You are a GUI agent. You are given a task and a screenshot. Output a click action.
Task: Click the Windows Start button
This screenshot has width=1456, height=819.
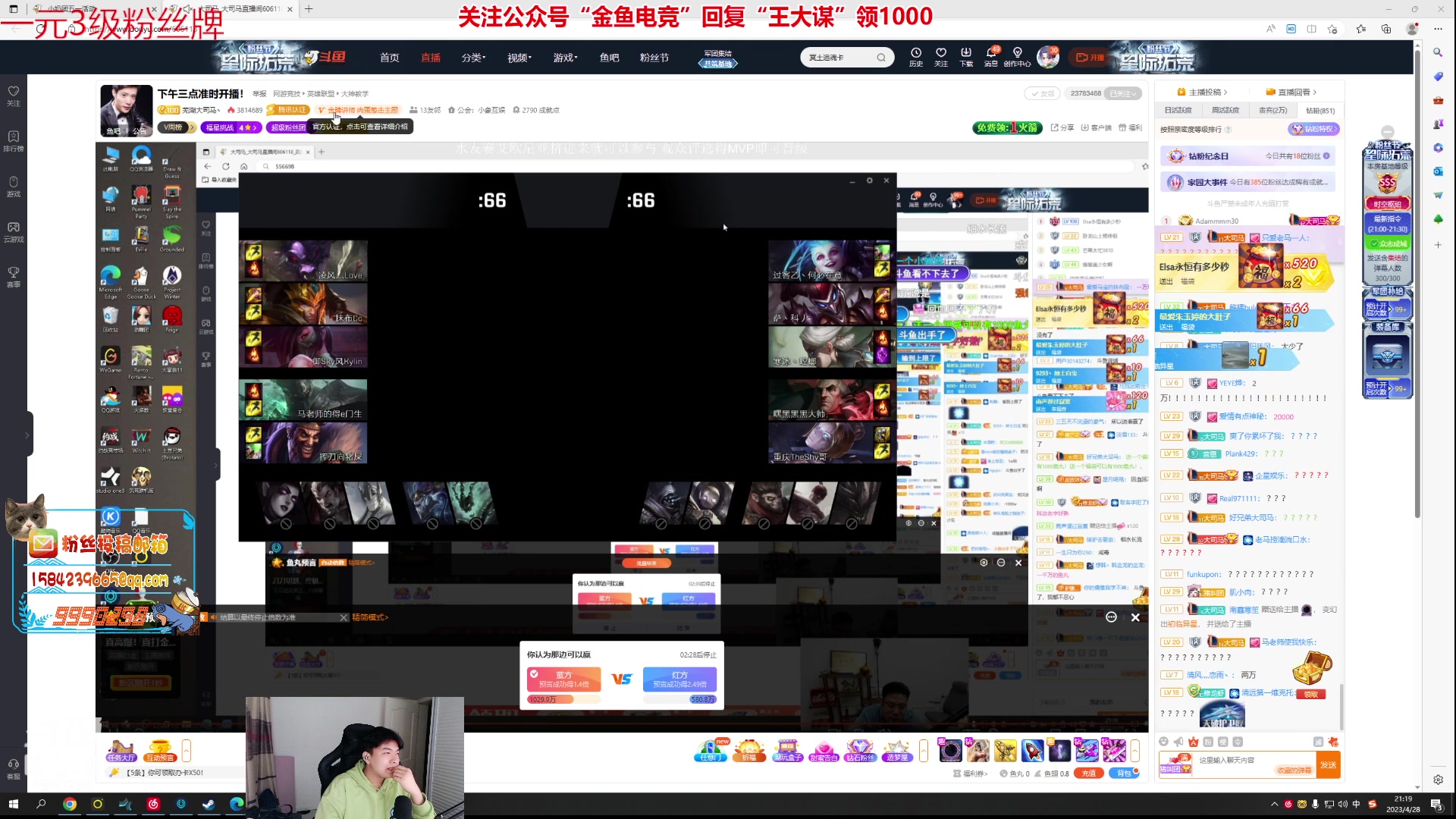(13, 804)
